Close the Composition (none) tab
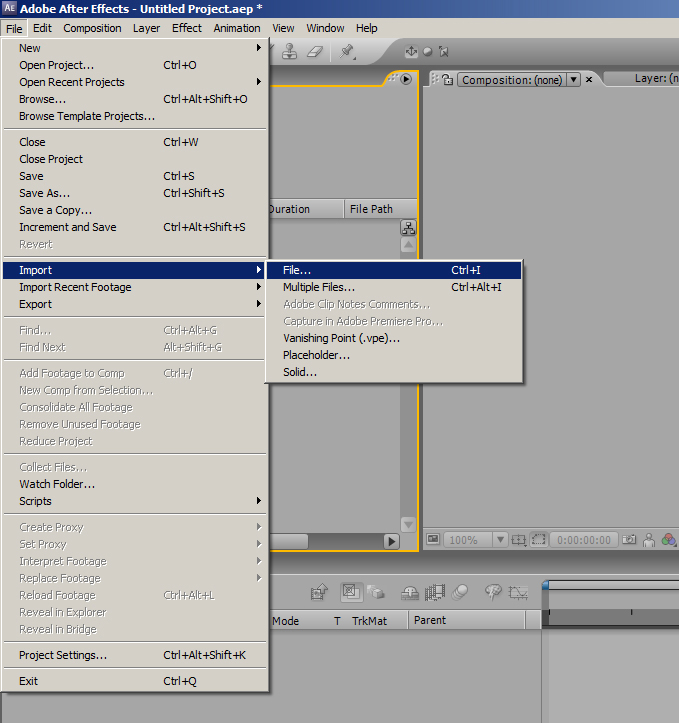This screenshot has width=679, height=723. 589,79
